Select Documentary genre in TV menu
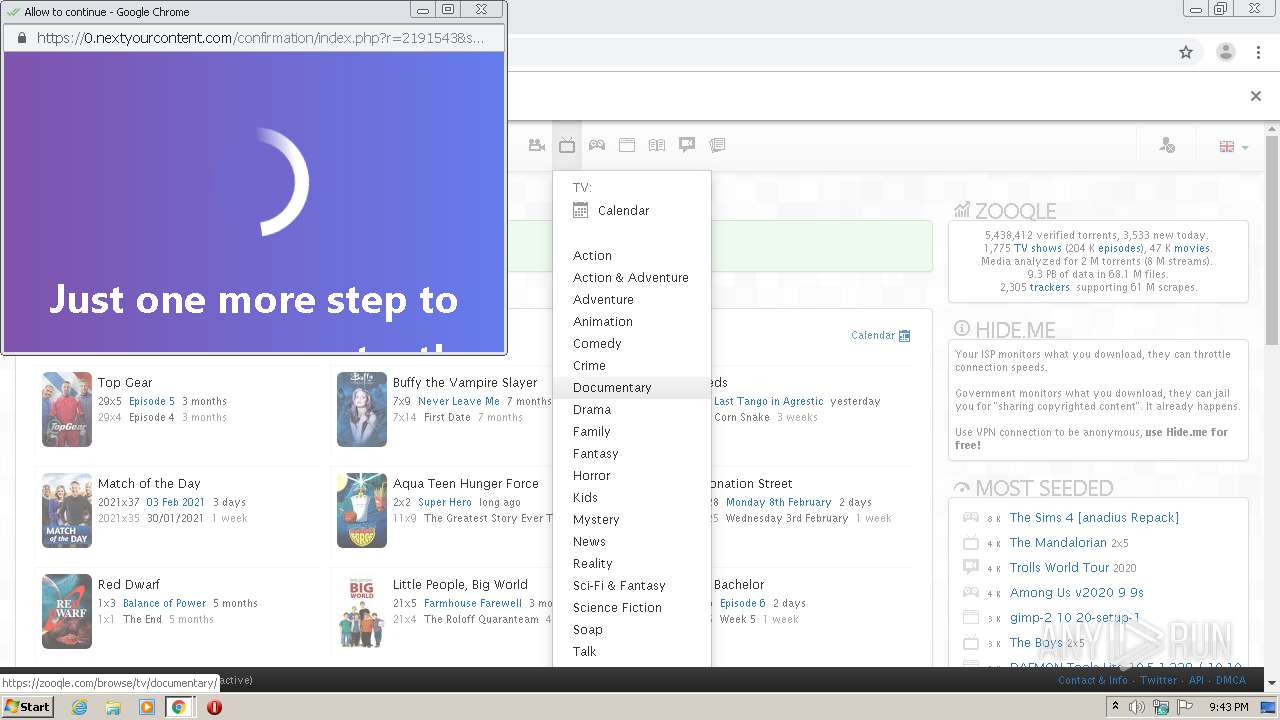Viewport: 1280px width, 720px height. pos(612,388)
